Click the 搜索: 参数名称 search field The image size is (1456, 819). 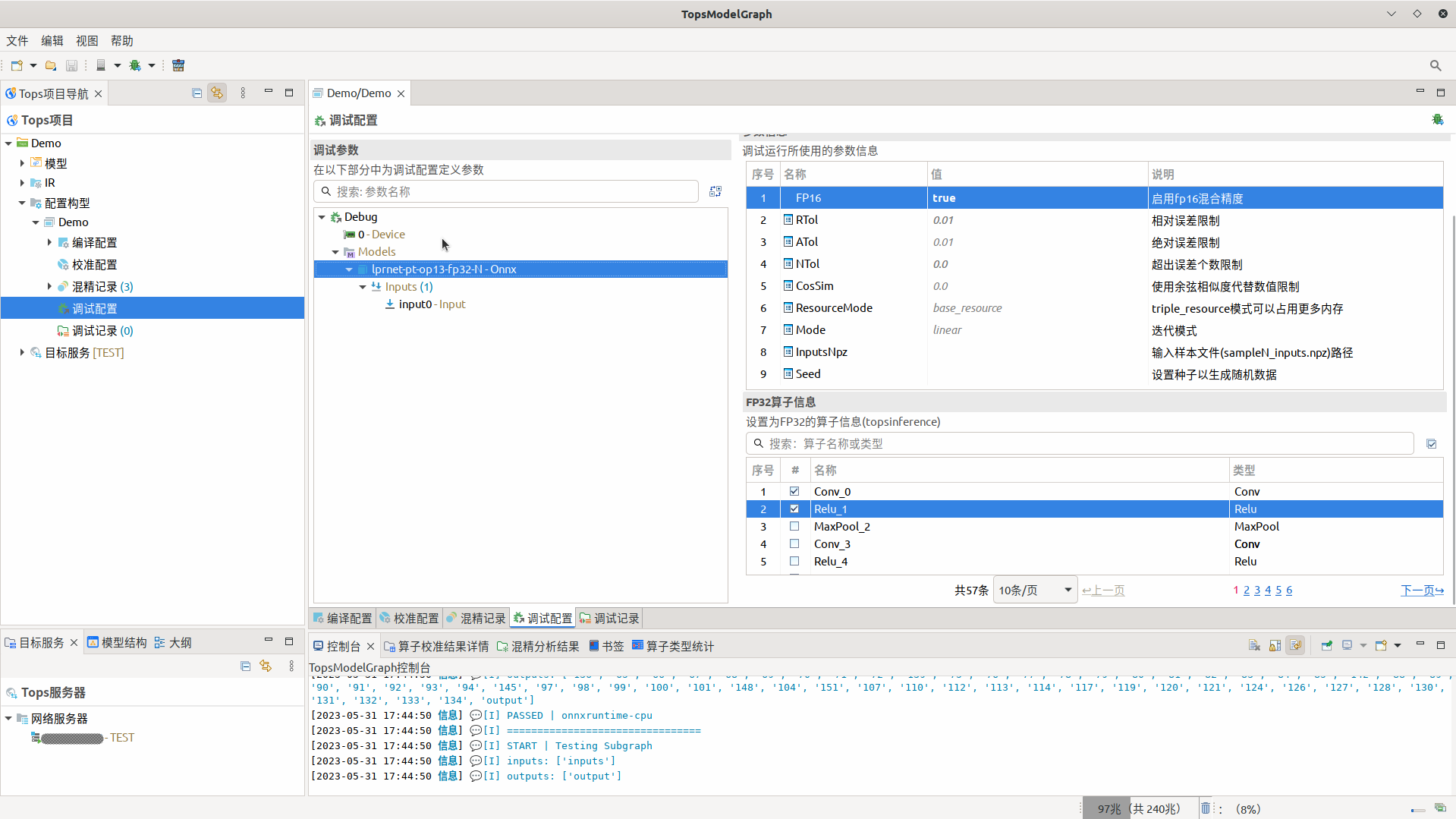coord(506,191)
